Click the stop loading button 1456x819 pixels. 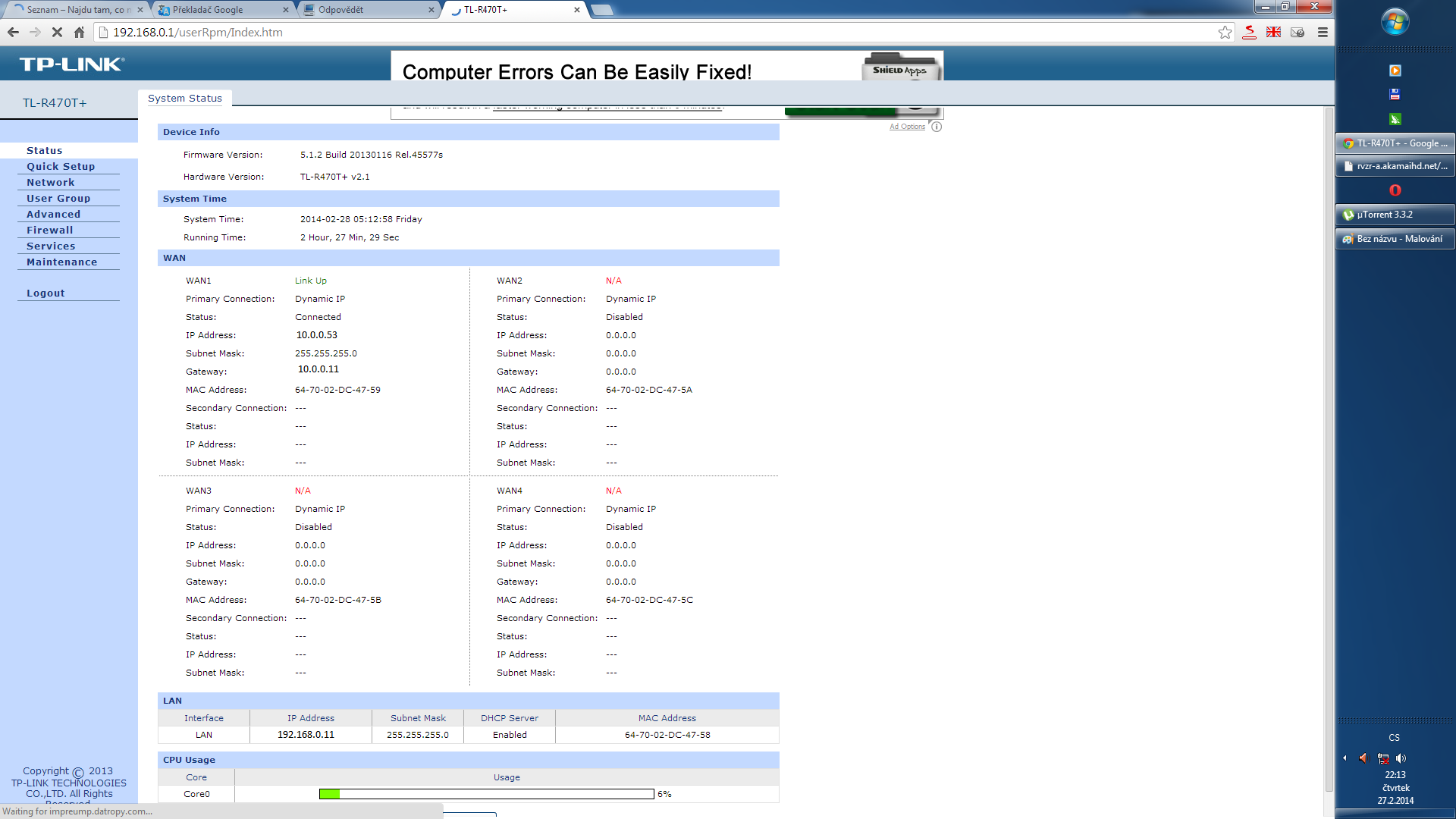pyautogui.click(x=57, y=32)
